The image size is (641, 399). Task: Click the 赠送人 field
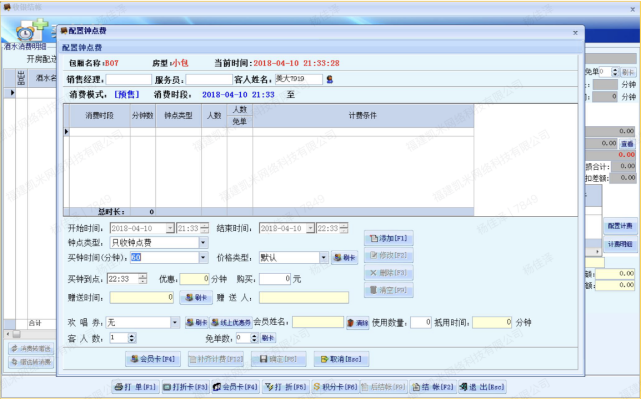304,297
